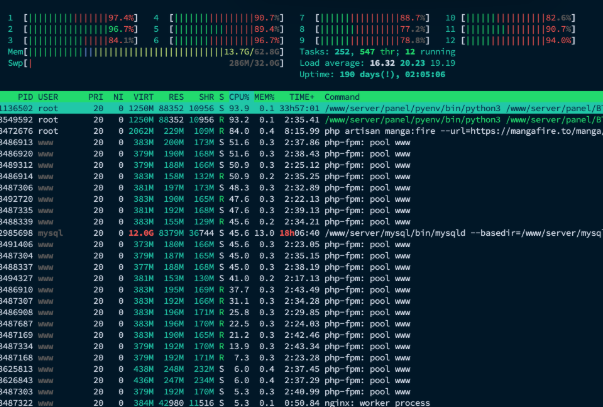Select the nginx worker process row

click(300, 402)
